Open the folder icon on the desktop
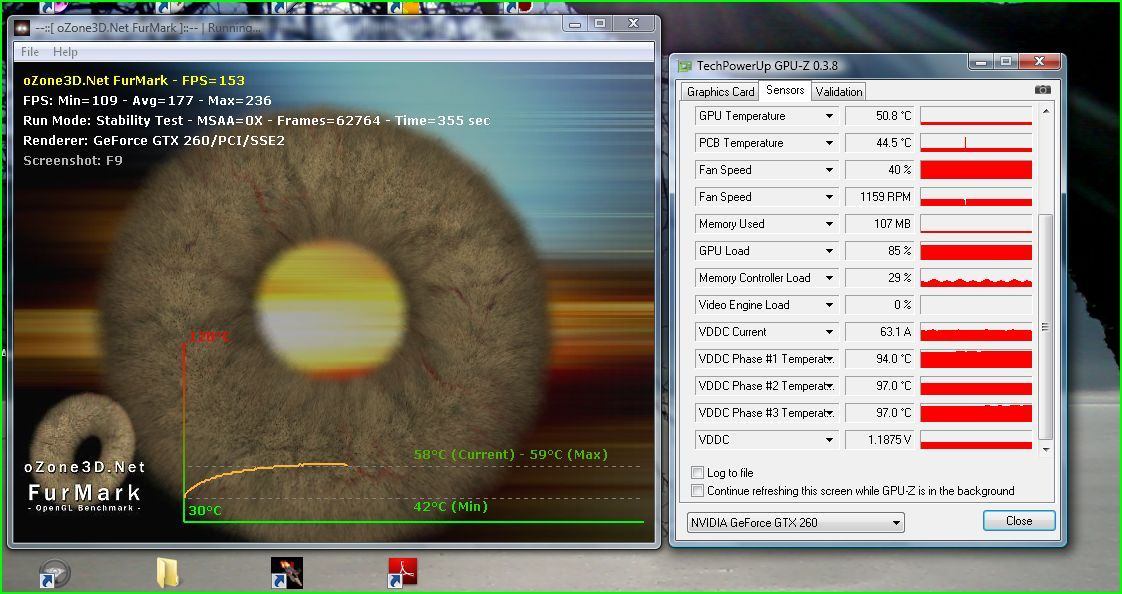The width and height of the screenshot is (1122, 594). pyautogui.click(x=168, y=573)
